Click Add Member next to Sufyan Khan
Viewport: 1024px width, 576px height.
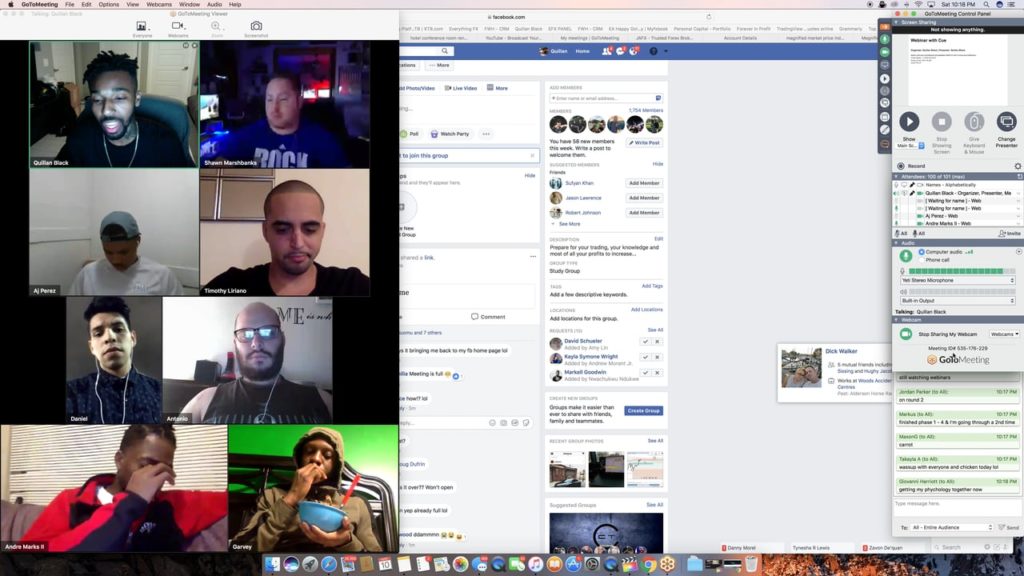click(644, 183)
